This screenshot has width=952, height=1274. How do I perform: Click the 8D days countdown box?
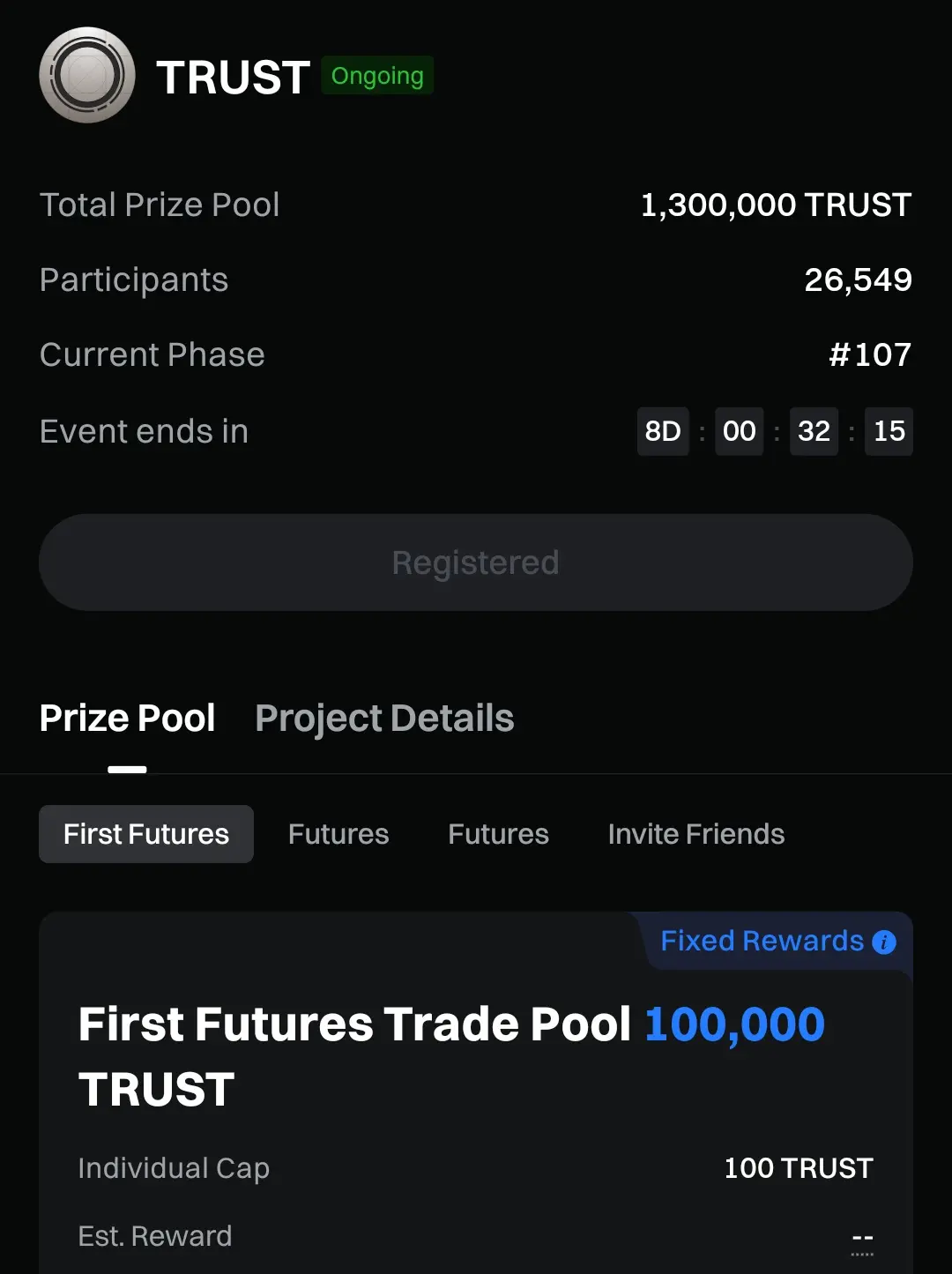(x=663, y=431)
